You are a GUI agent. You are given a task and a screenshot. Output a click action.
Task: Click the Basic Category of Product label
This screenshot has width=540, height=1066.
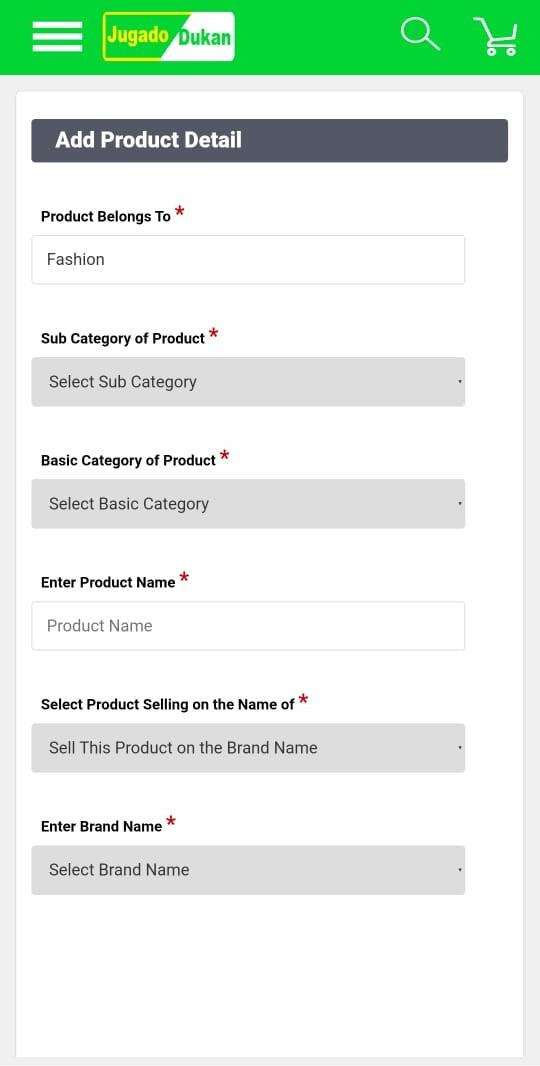(128, 460)
